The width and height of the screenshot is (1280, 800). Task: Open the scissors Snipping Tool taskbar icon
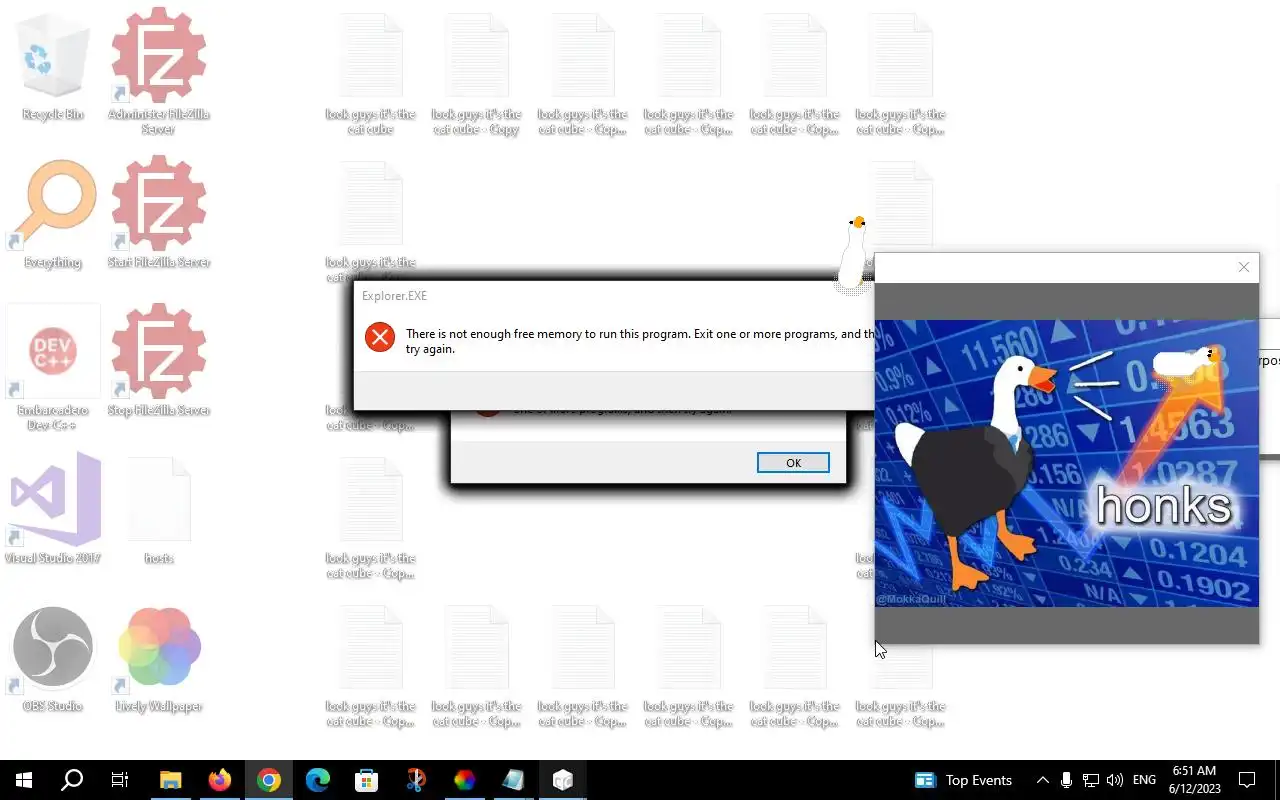tap(416, 780)
